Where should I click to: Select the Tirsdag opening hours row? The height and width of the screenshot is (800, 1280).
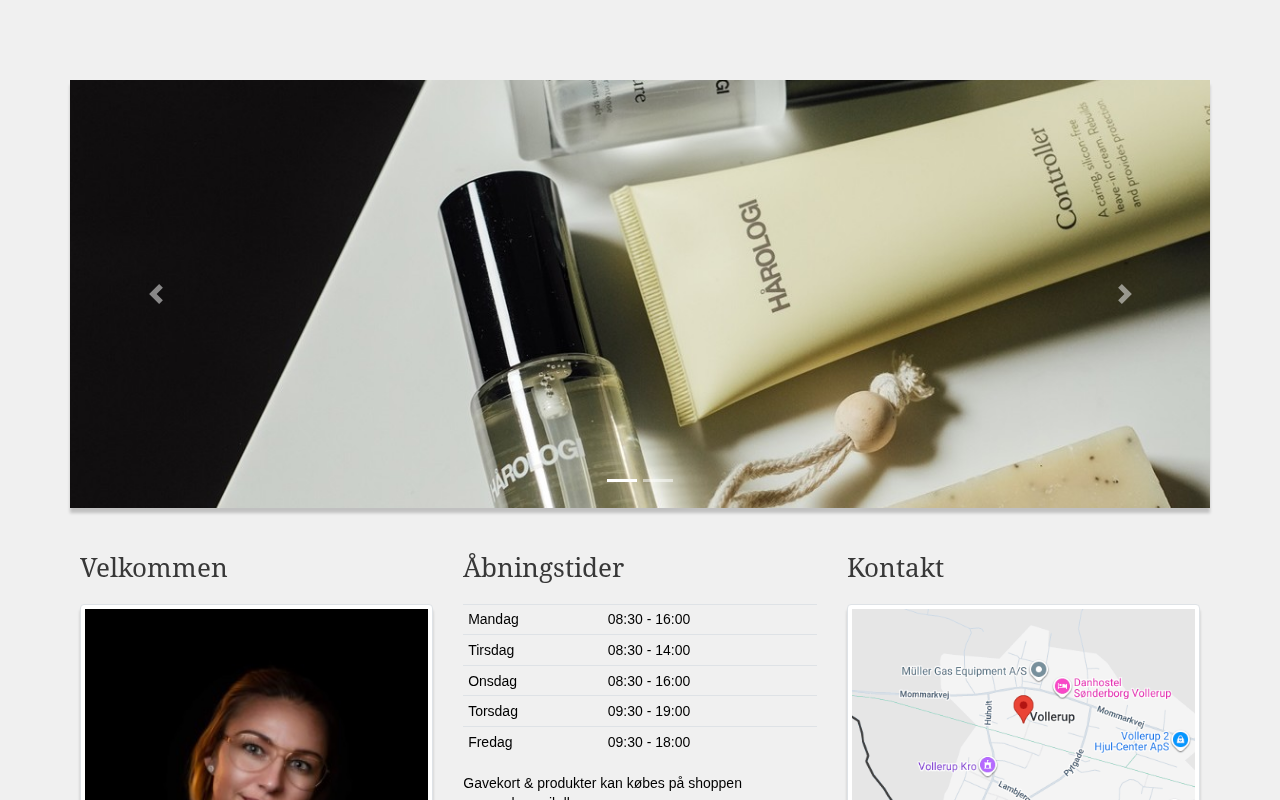pos(640,650)
